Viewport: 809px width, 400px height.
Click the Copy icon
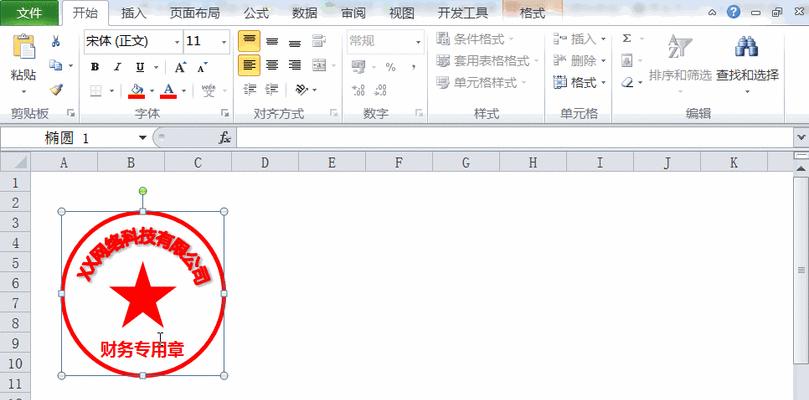[x=55, y=66]
